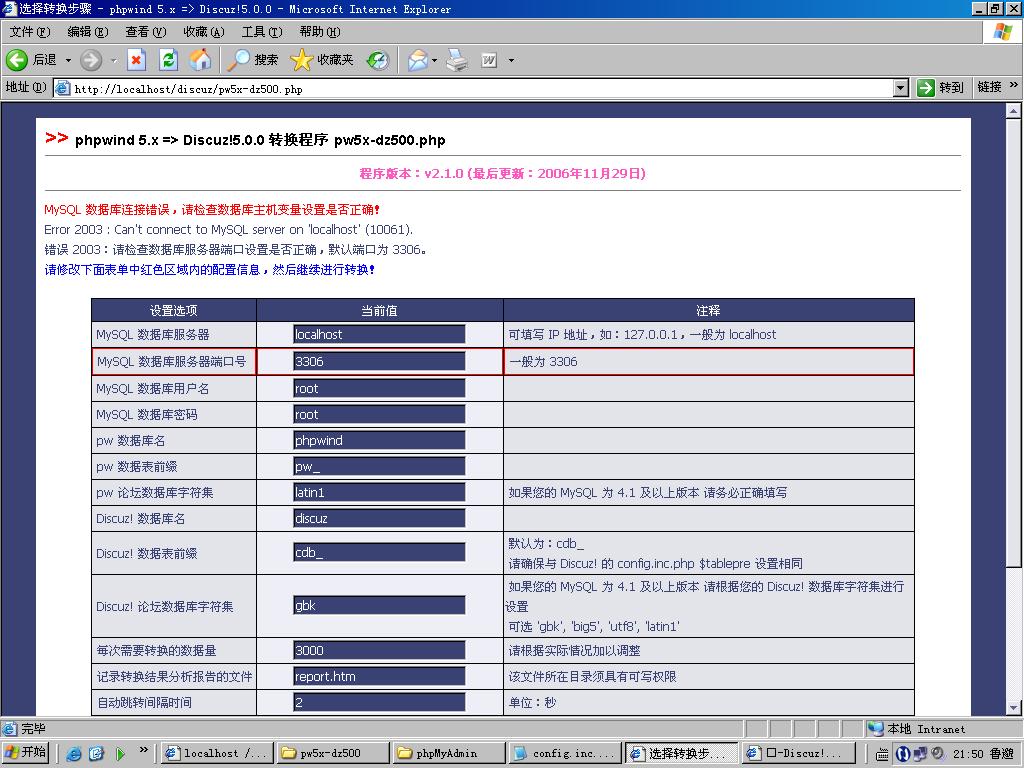This screenshot has width=1024, height=768.
Task: Open the 查看 menu
Action: click(x=146, y=31)
